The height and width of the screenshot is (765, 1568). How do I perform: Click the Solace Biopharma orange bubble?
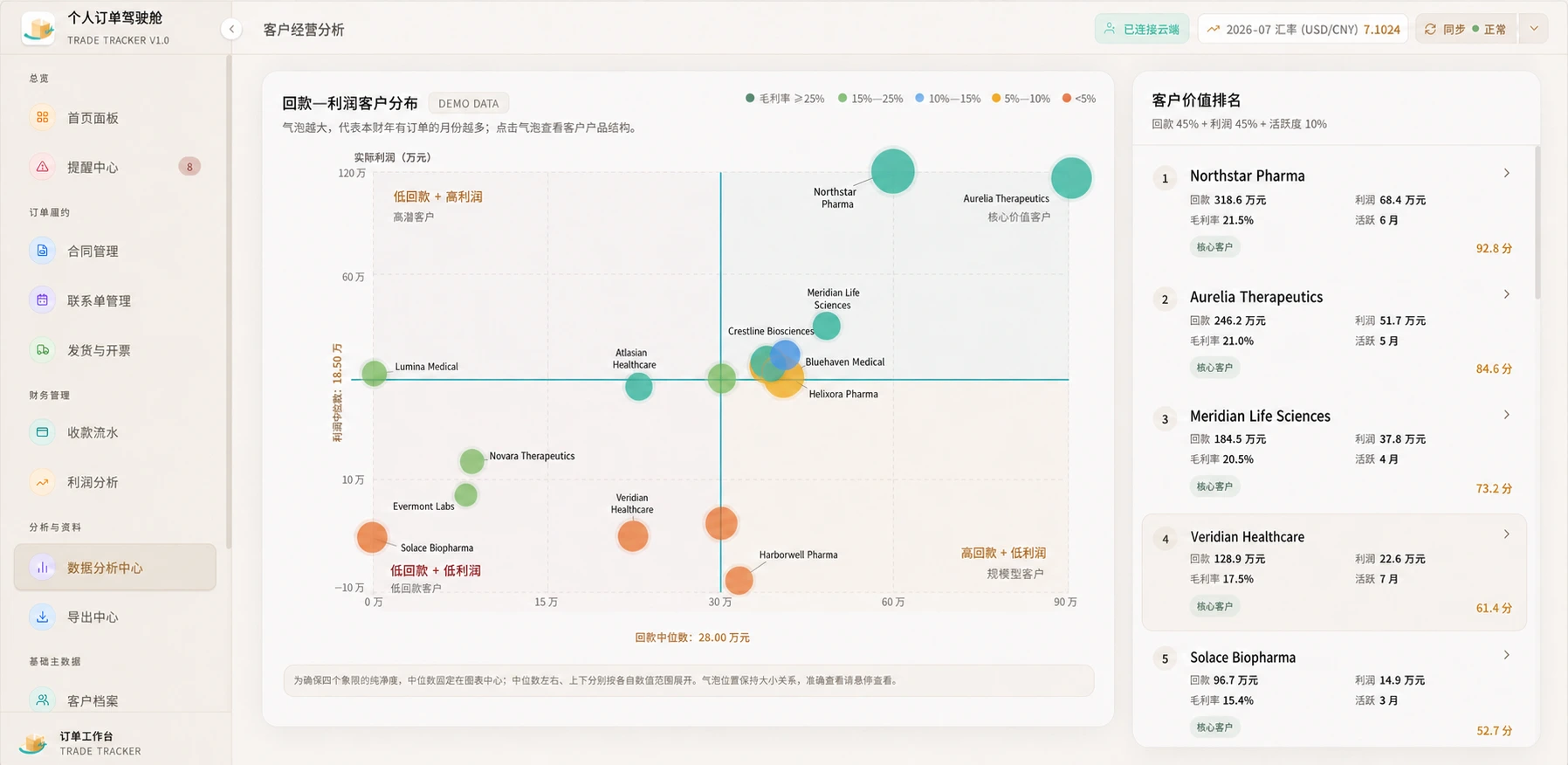click(372, 537)
